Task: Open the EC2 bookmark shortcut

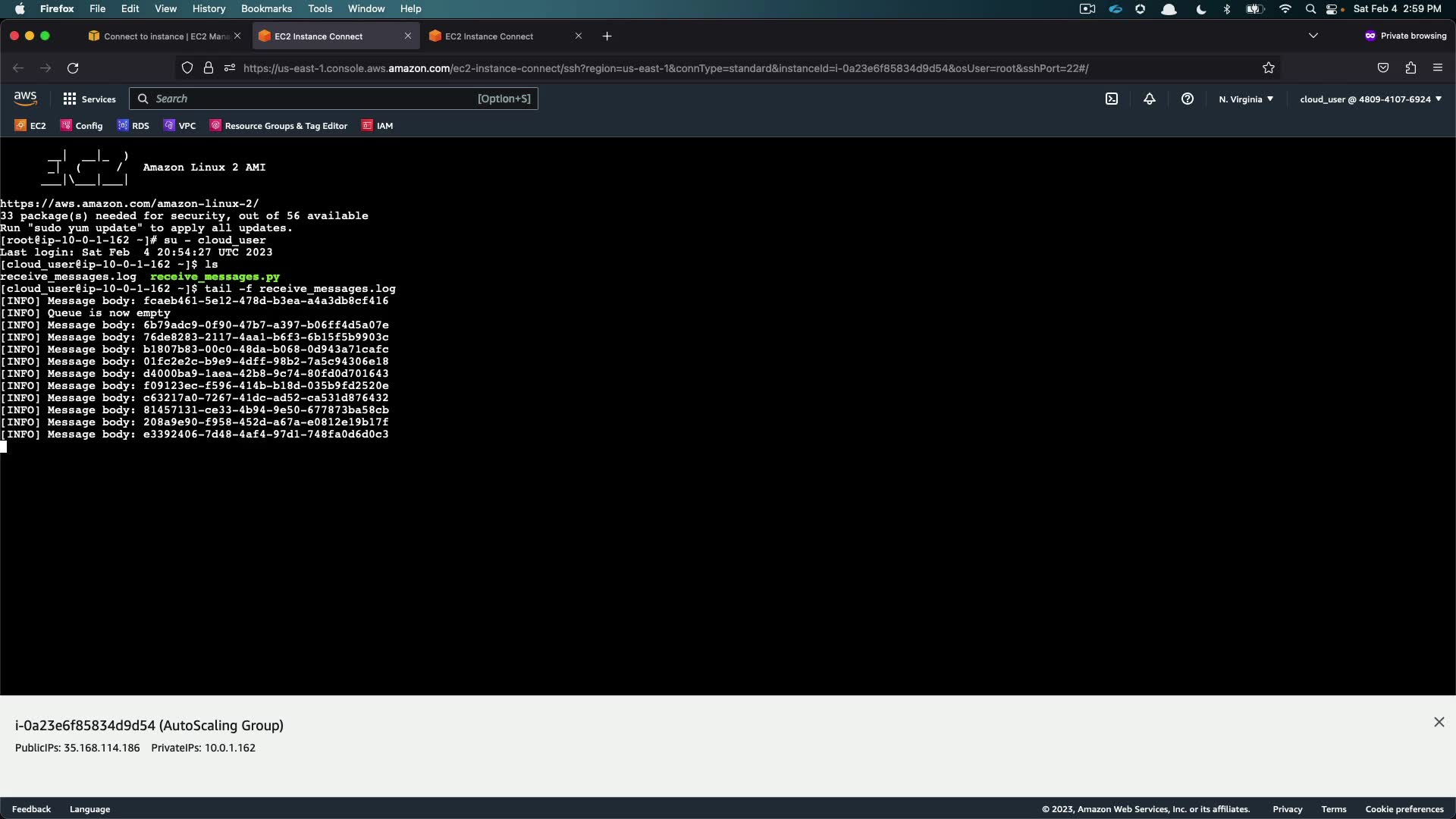Action: click(x=30, y=126)
